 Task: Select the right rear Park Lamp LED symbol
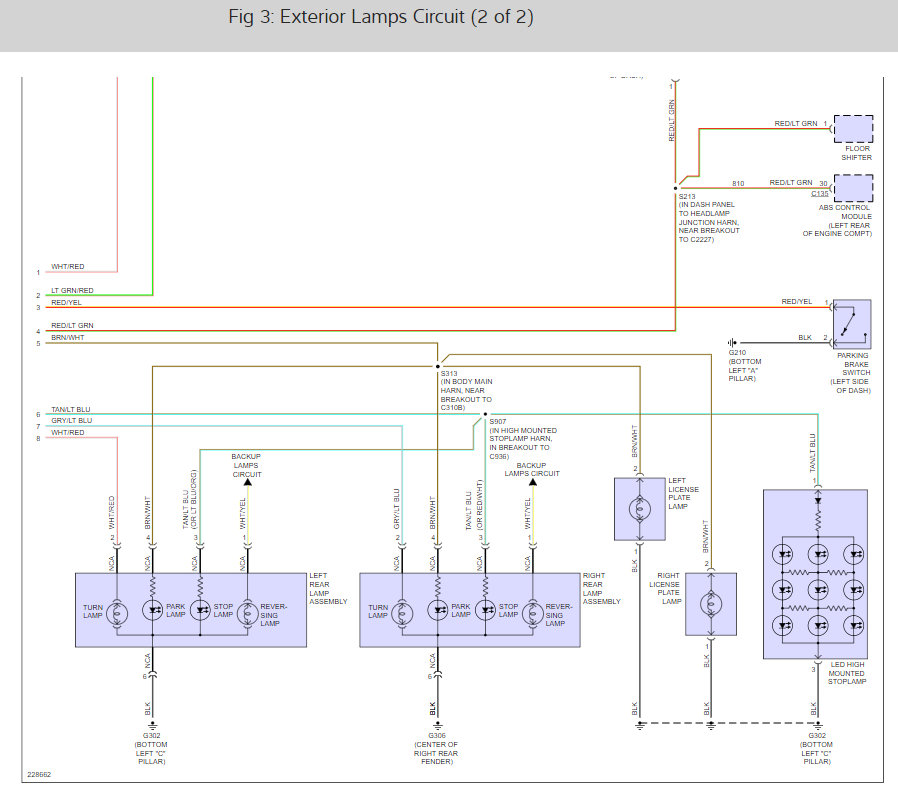pos(438,610)
